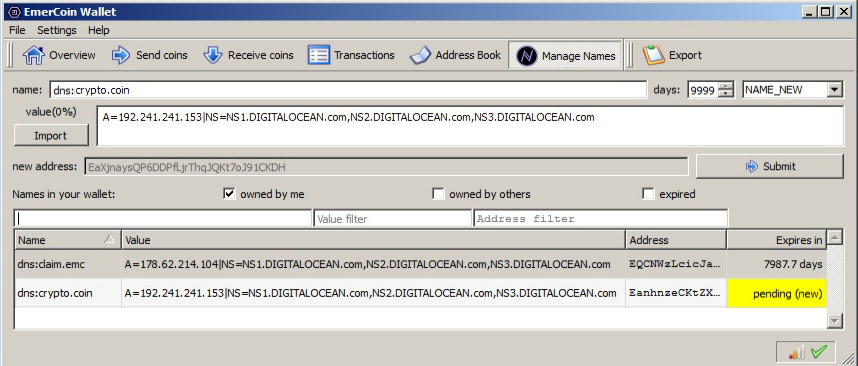Minimize the EmerCoin Wallet window
Image resolution: width=858 pixels, height=366 pixels.
[x=810, y=11]
